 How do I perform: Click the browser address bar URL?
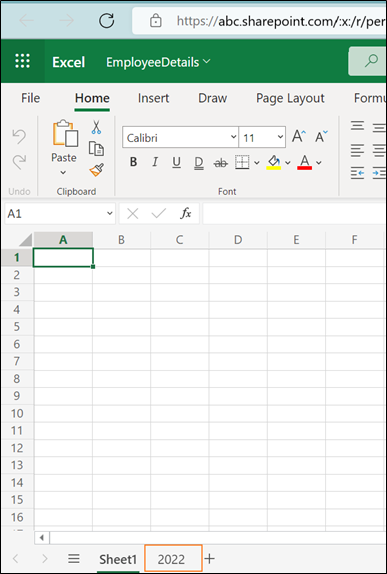coord(281,20)
